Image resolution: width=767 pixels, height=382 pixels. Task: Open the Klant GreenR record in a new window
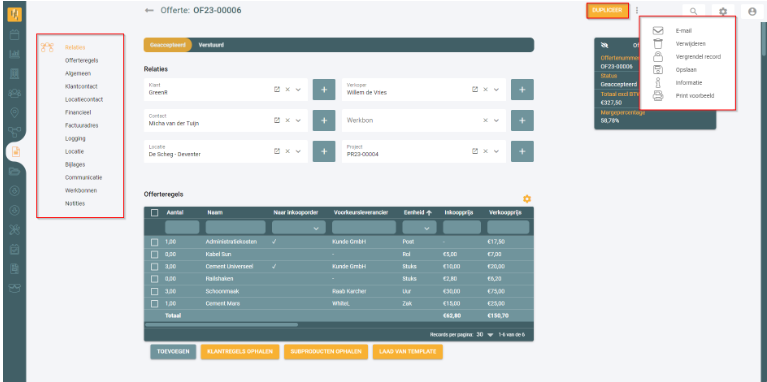(x=277, y=90)
